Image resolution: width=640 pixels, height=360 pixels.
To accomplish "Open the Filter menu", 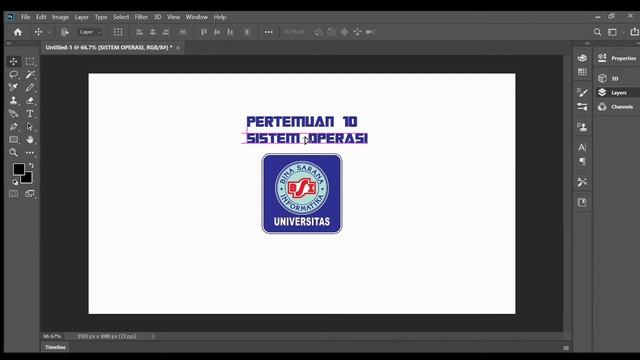I will tap(141, 17).
